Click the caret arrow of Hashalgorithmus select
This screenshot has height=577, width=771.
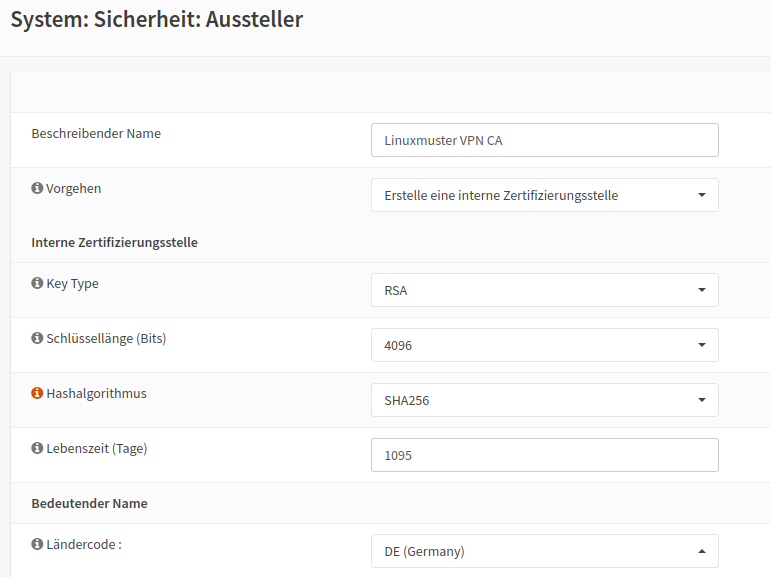coord(702,400)
